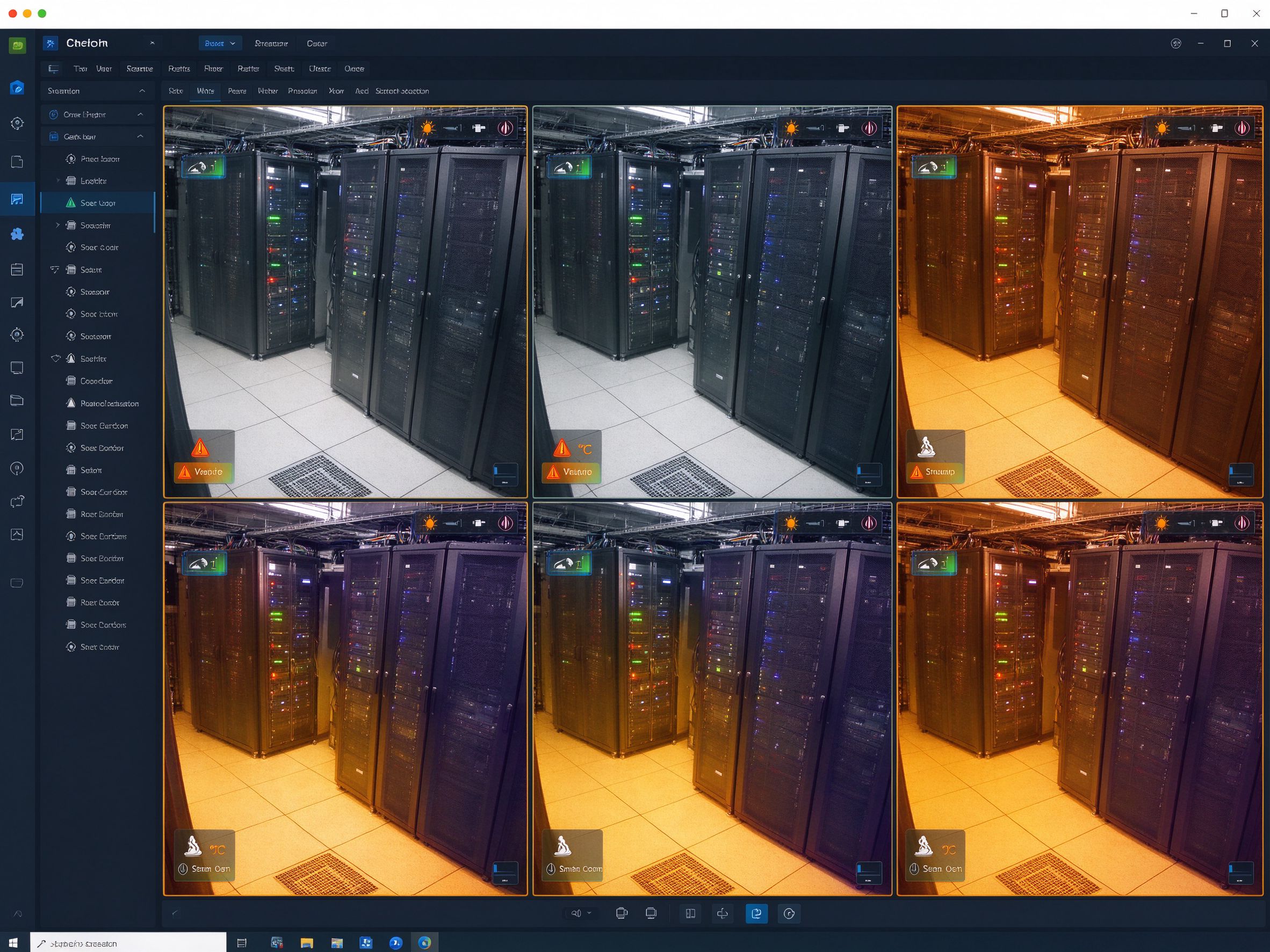The height and width of the screenshot is (952, 1270).
Task: Click the Seam Oen label in bottom-right feed
Action: point(942,869)
